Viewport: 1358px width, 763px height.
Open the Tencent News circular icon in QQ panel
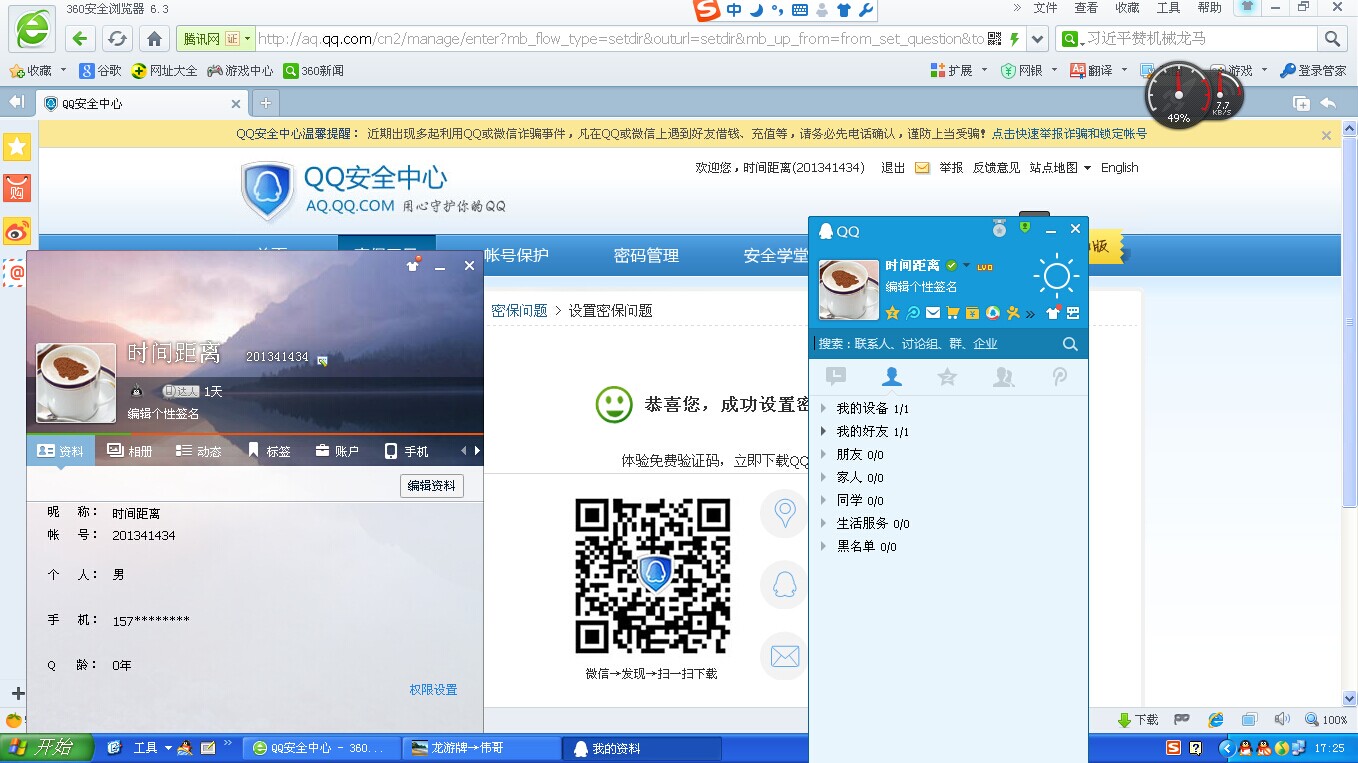(x=992, y=313)
